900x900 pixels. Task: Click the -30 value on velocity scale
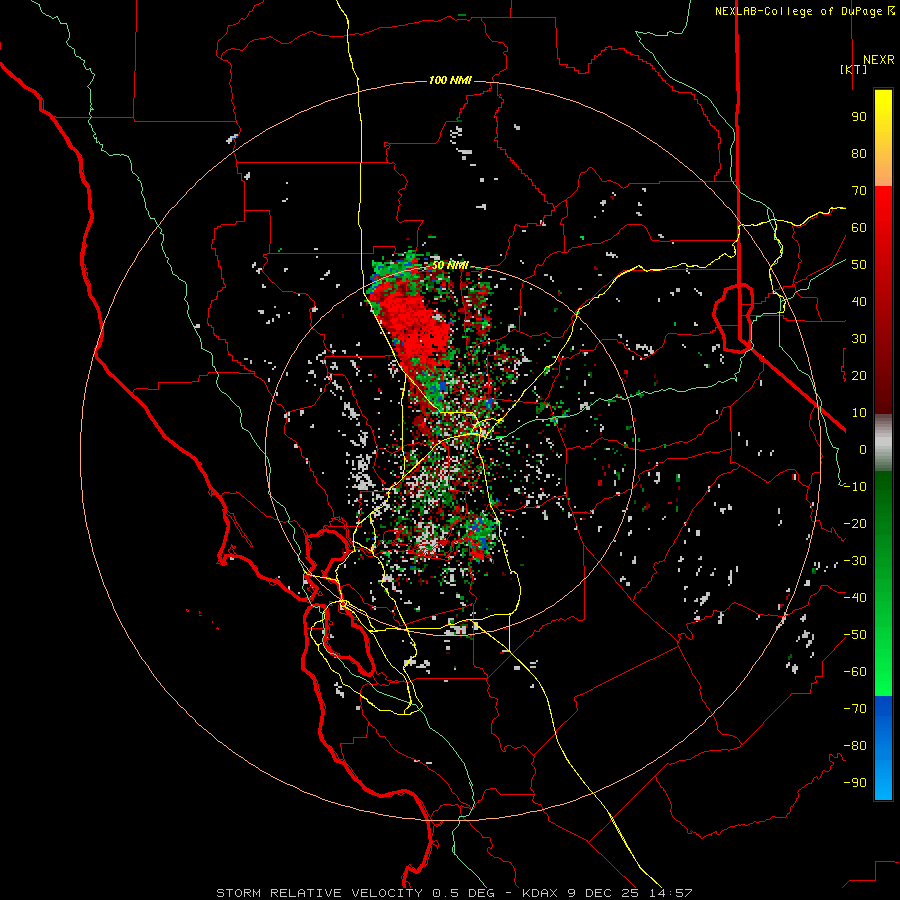click(x=855, y=561)
